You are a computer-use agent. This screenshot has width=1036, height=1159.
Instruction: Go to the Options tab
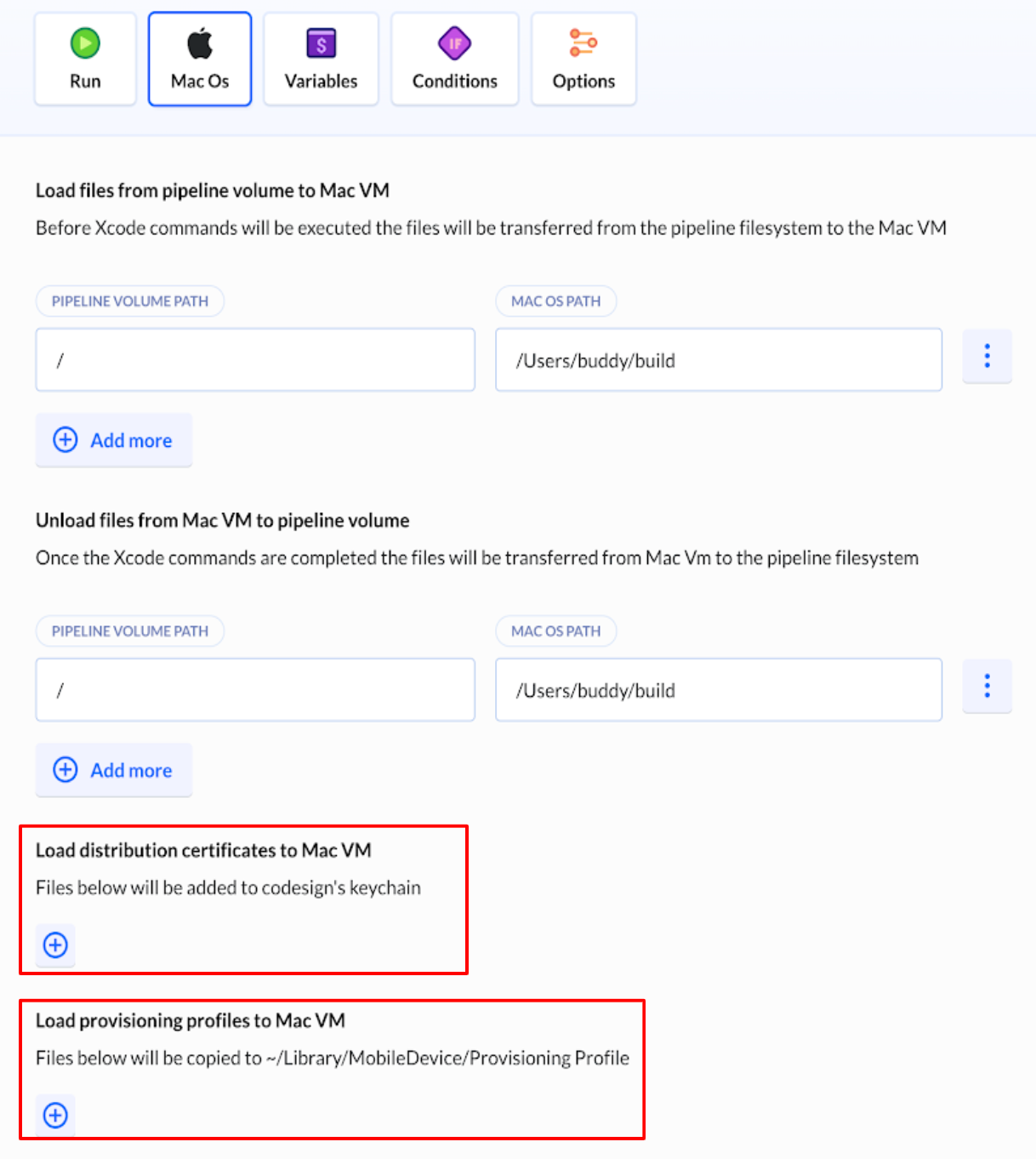[583, 60]
